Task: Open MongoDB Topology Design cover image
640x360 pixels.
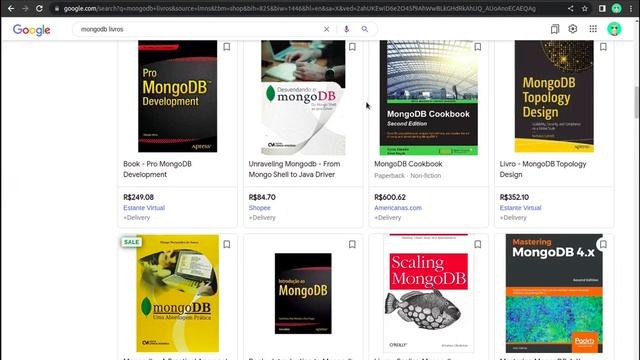Action: click(x=554, y=96)
